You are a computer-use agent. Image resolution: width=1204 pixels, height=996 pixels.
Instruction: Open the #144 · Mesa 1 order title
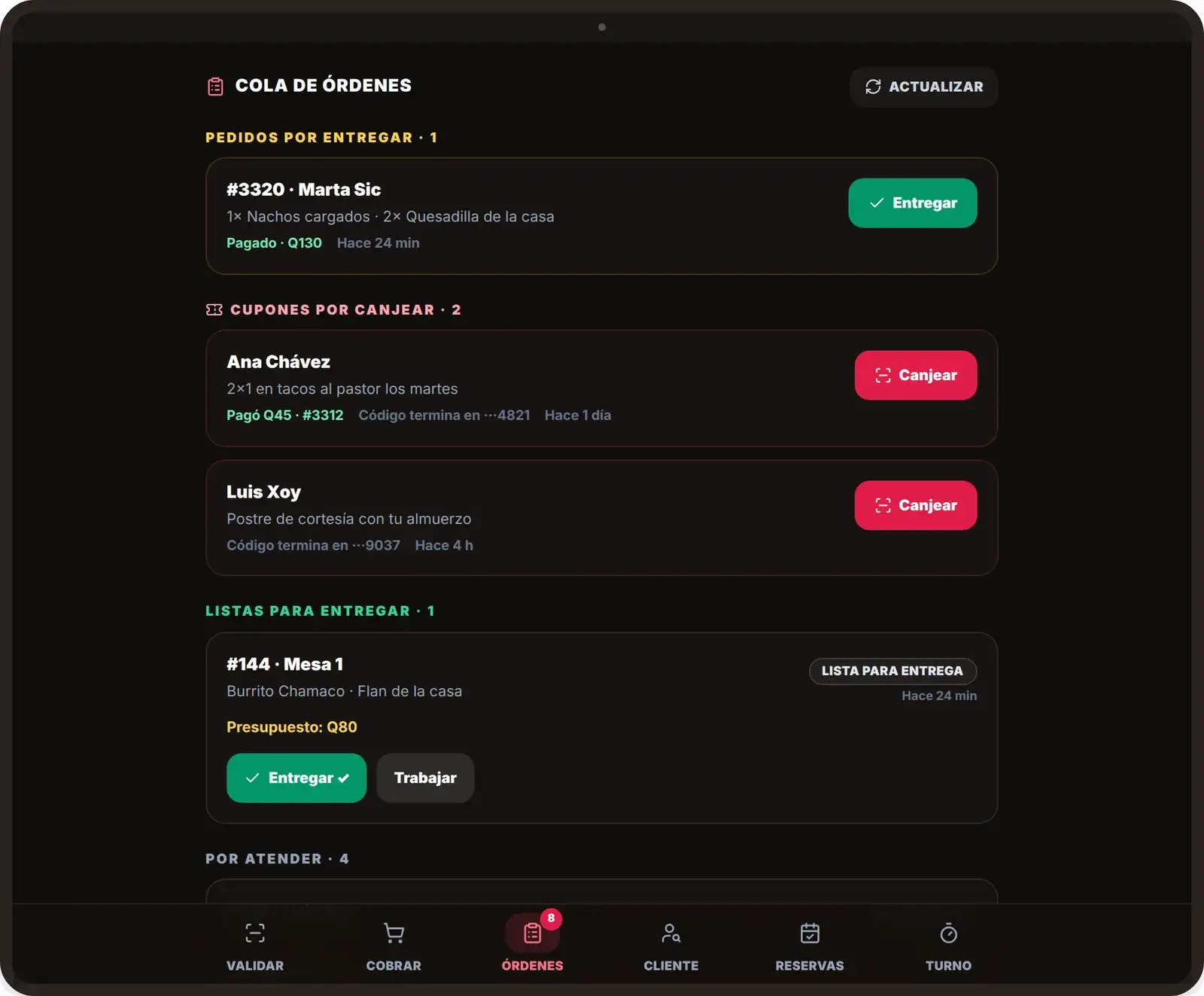tap(284, 664)
